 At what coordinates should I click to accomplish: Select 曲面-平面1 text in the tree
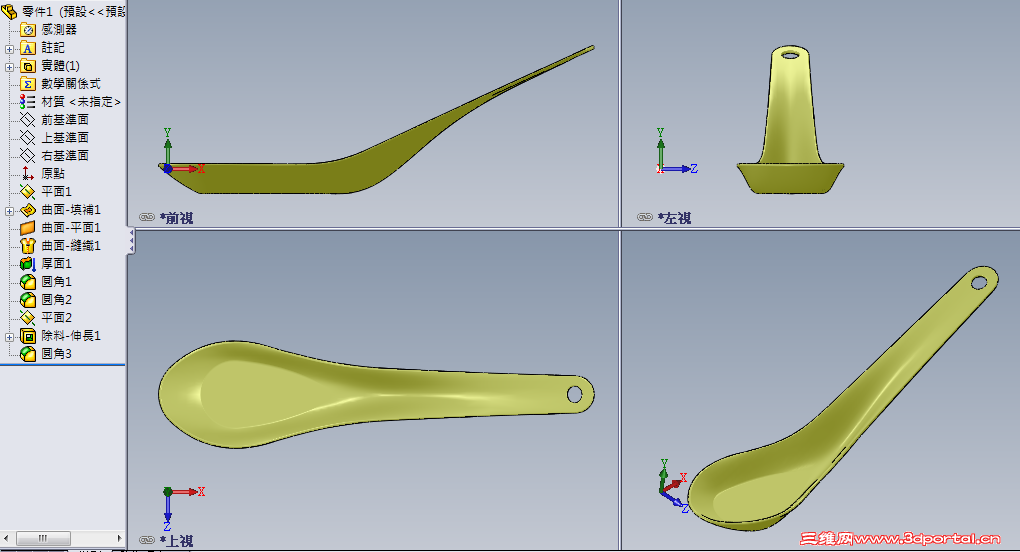71,228
